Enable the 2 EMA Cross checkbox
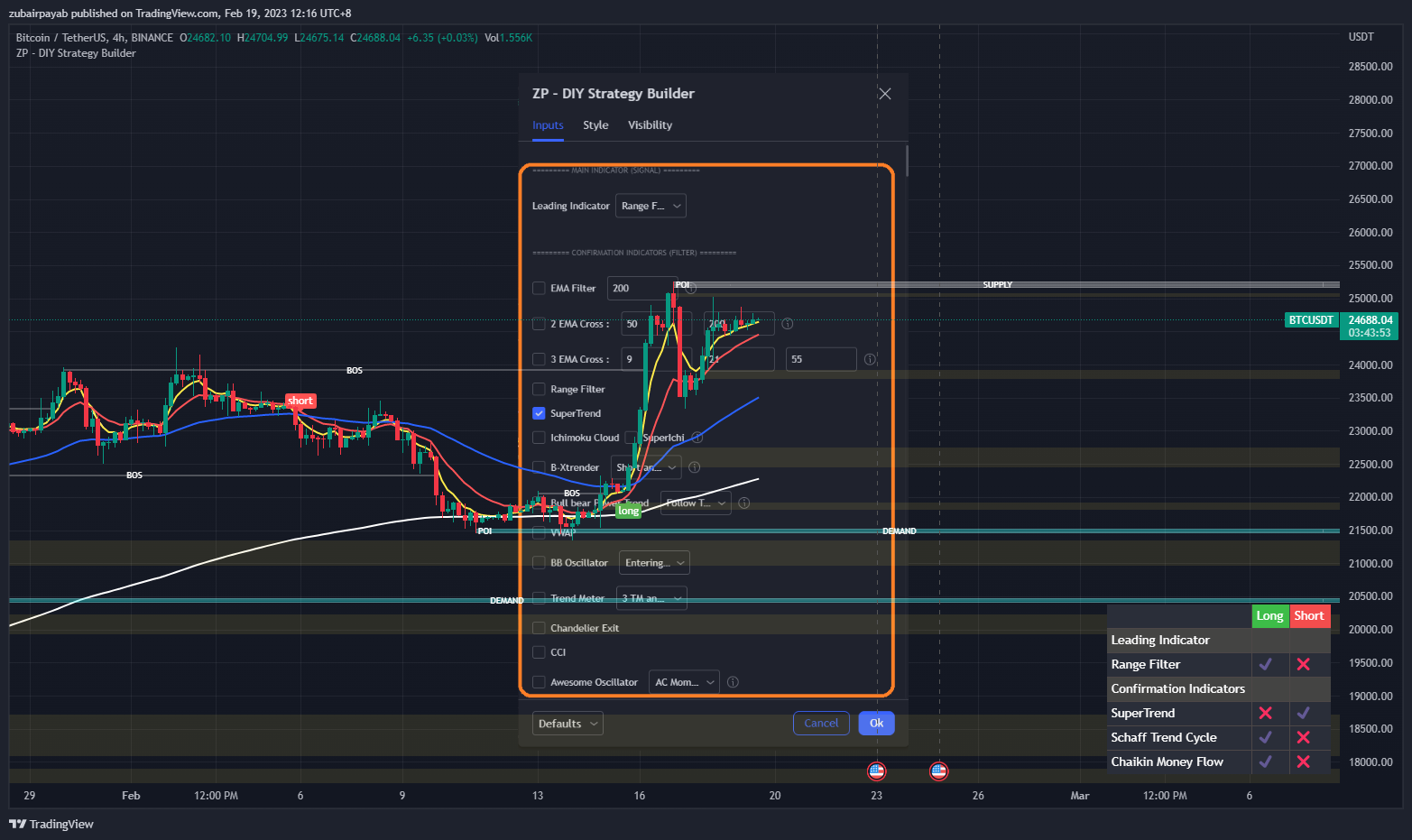 tap(539, 324)
